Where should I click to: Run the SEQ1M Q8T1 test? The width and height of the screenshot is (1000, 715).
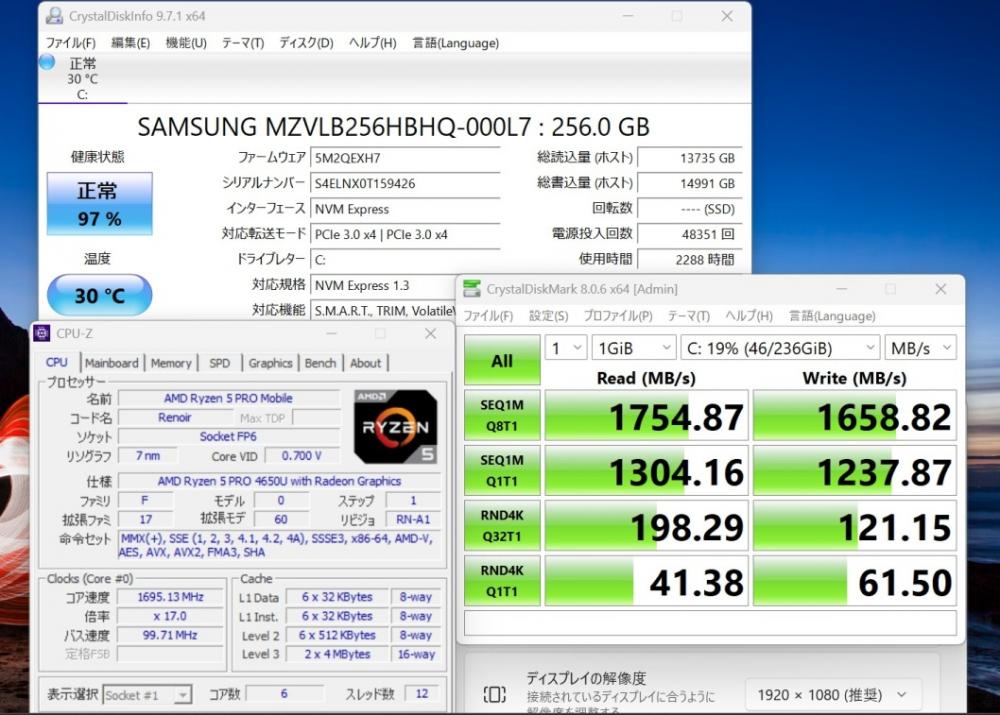[x=502, y=415]
